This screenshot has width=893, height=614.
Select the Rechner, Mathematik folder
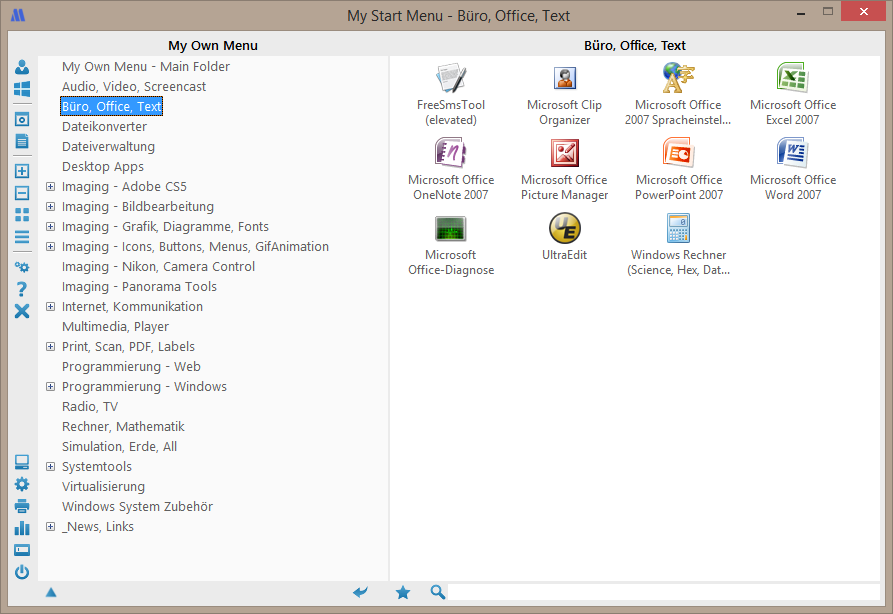pyautogui.click(x=123, y=427)
